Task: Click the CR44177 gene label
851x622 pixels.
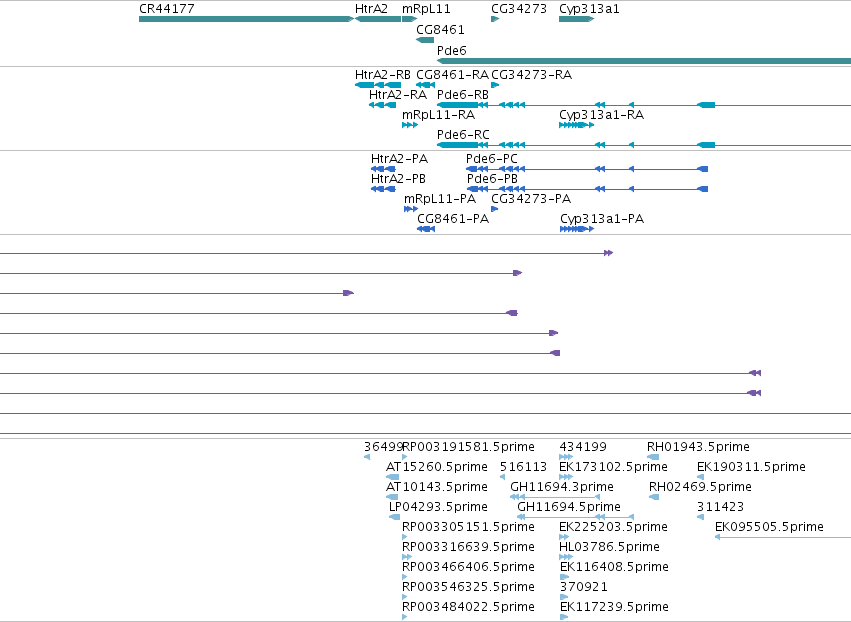Action: (x=167, y=9)
